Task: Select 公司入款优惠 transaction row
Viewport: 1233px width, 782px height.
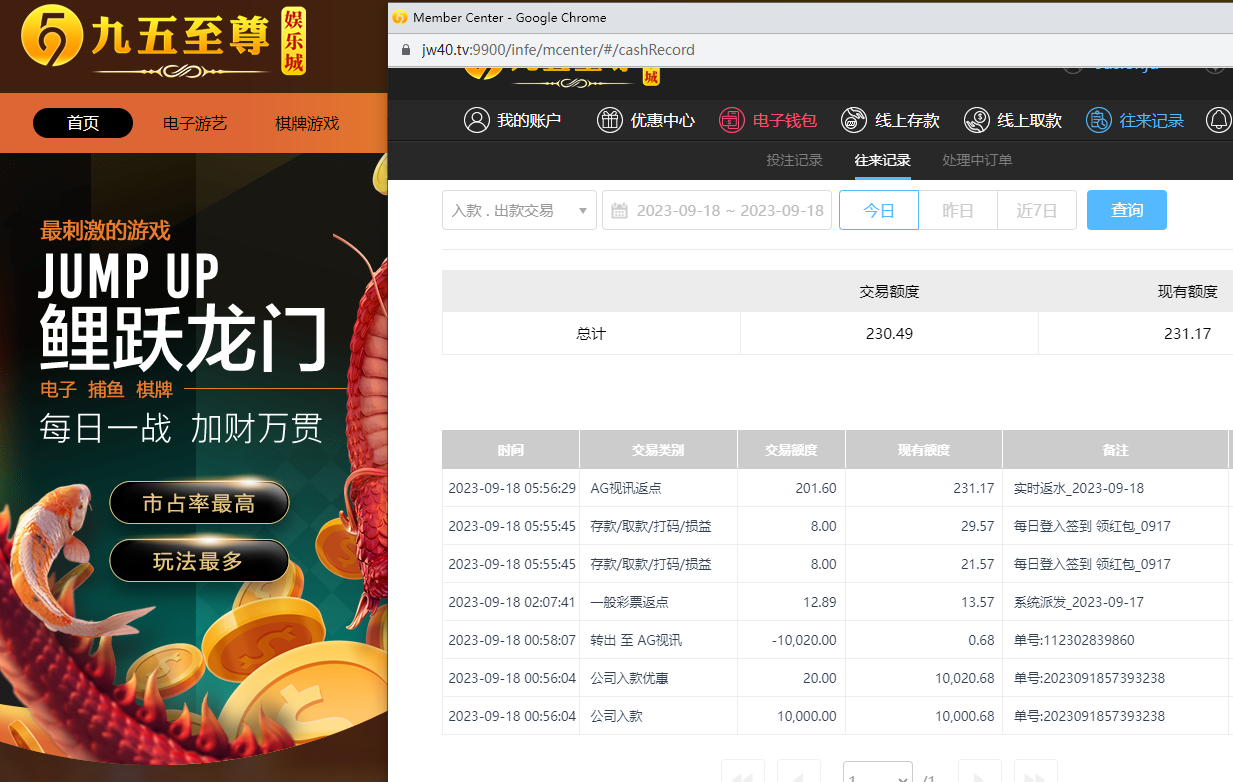Action: coord(837,678)
